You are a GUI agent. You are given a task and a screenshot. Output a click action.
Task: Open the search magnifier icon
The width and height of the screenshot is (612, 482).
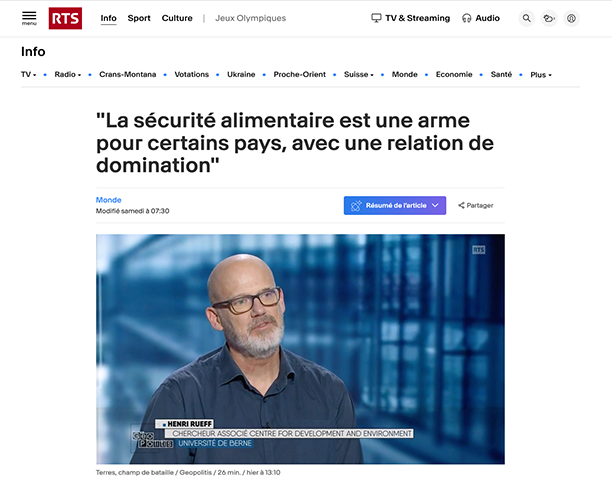pyautogui.click(x=527, y=18)
